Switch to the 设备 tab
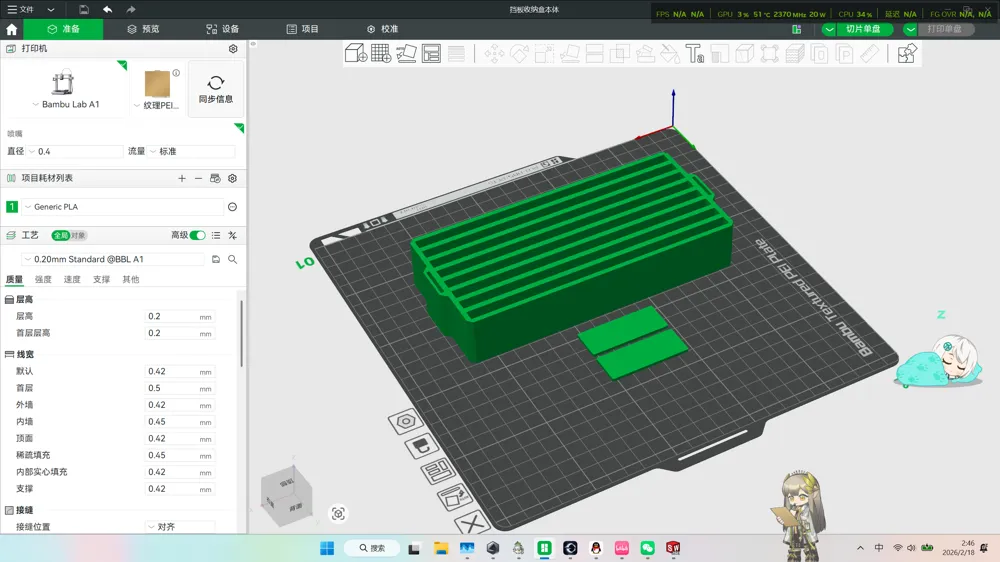 click(x=223, y=29)
